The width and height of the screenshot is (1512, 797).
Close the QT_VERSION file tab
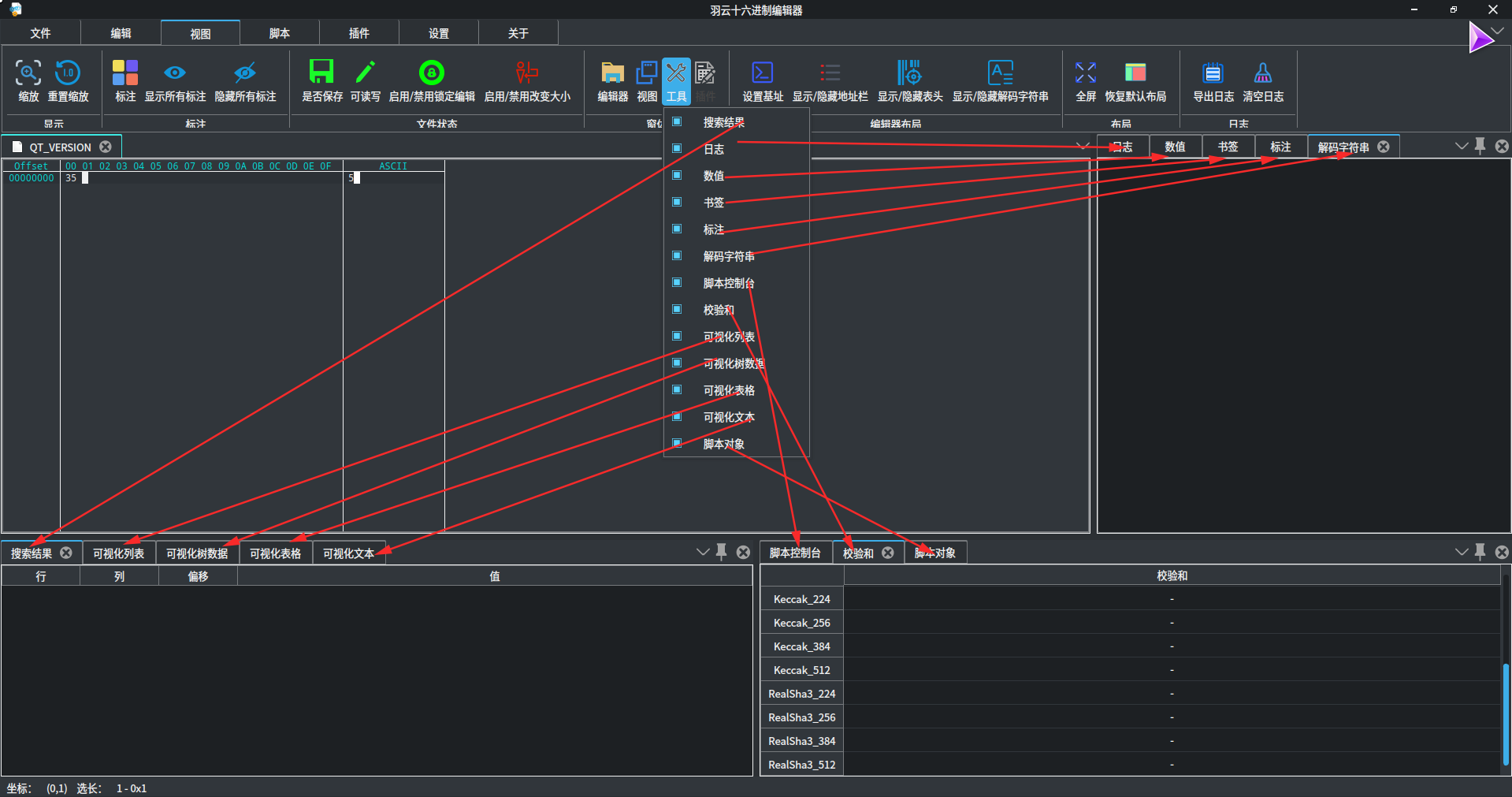[105, 147]
